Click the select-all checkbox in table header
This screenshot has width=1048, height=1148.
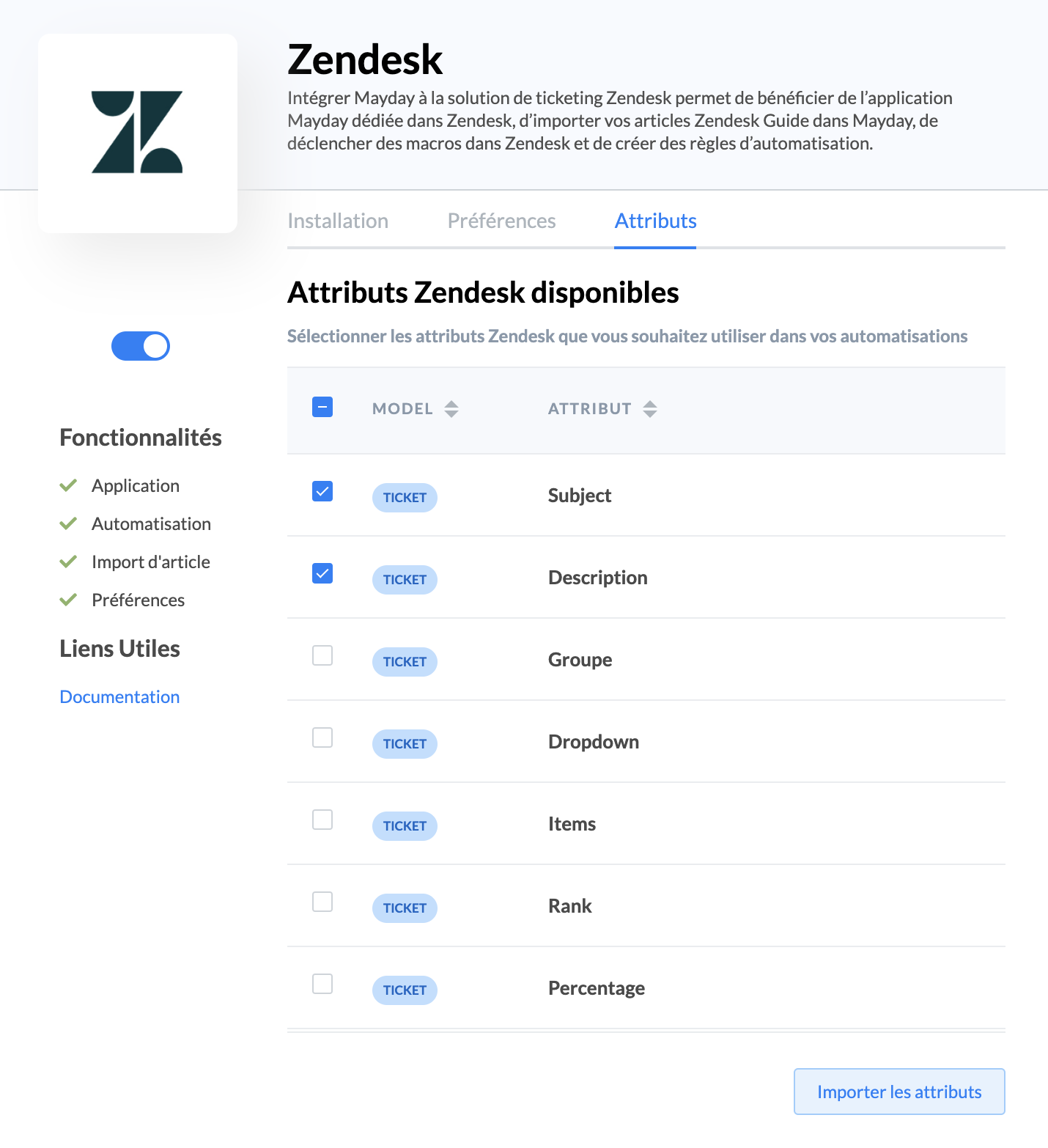(322, 407)
